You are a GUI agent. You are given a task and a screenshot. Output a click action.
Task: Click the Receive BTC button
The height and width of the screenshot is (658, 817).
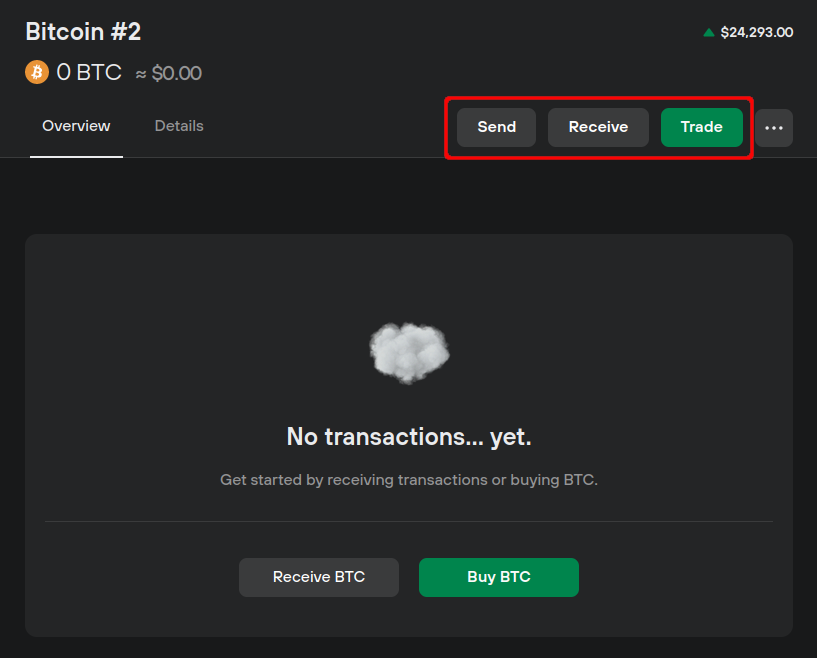[x=319, y=577]
